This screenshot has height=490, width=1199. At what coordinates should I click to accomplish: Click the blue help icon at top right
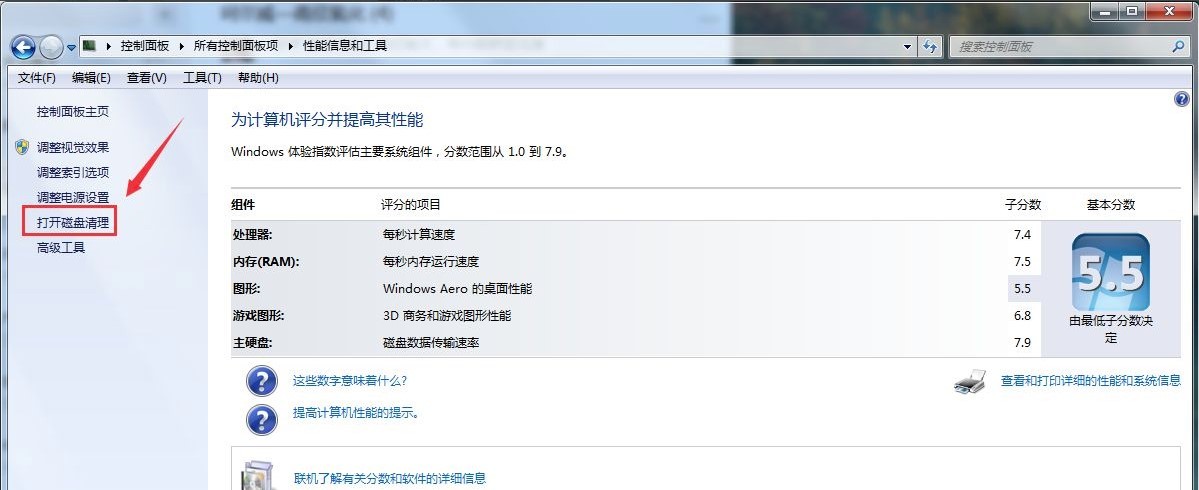[1181, 98]
